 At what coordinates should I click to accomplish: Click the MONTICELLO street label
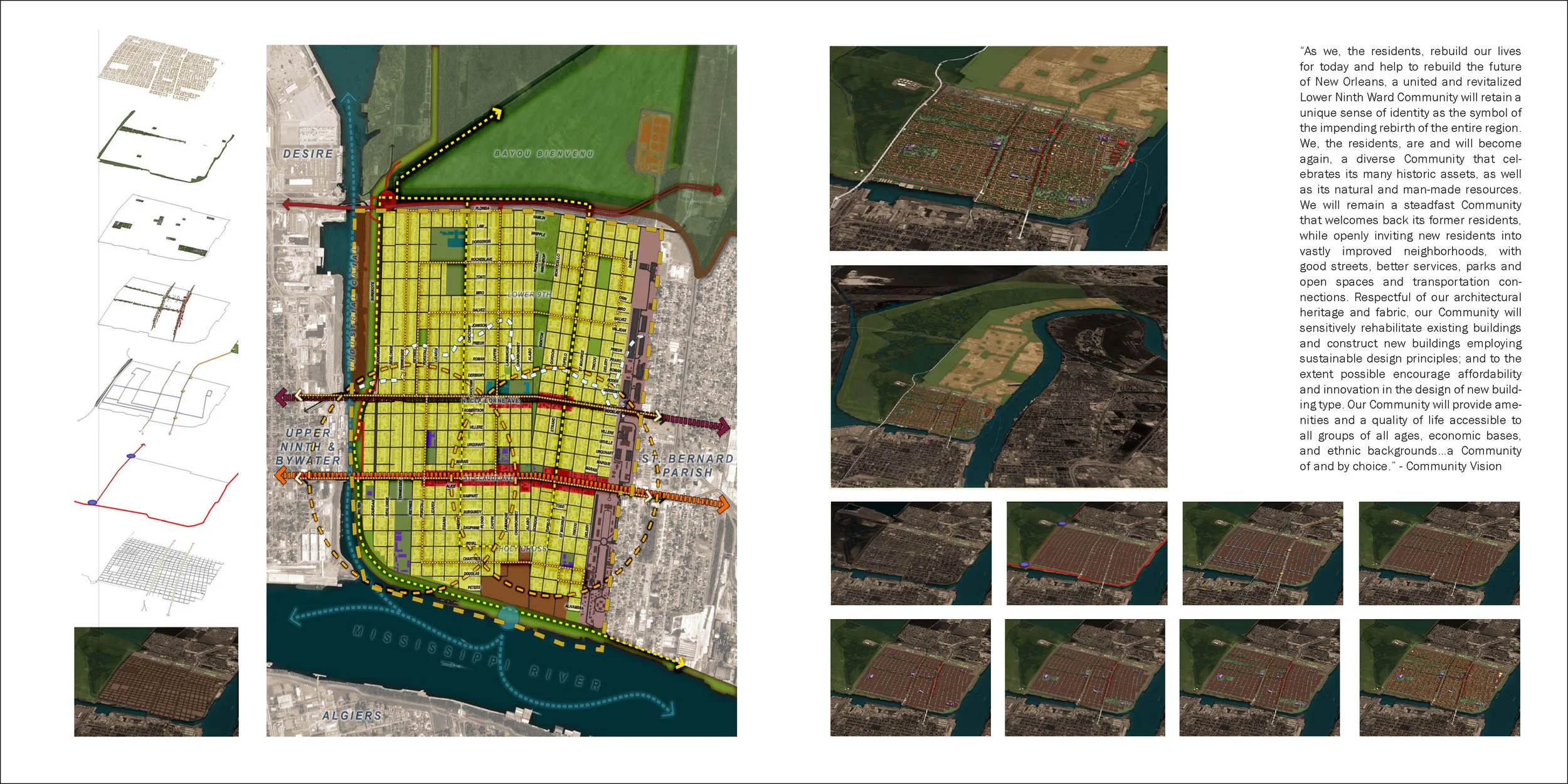pos(557,265)
